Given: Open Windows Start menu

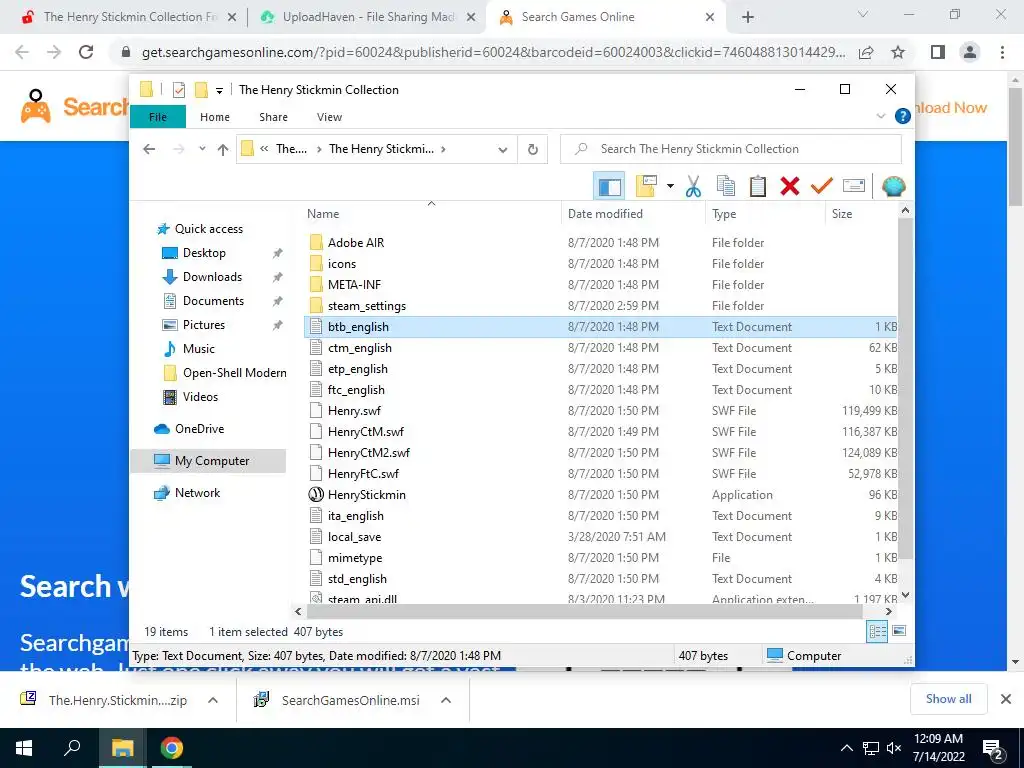Looking at the screenshot, I should pyautogui.click(x=24, y=748).
